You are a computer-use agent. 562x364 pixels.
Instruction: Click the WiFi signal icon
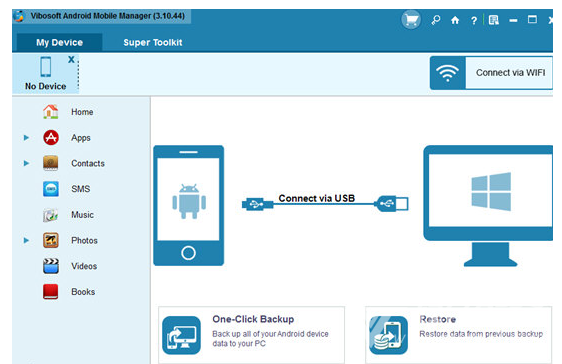coord(447,73)
